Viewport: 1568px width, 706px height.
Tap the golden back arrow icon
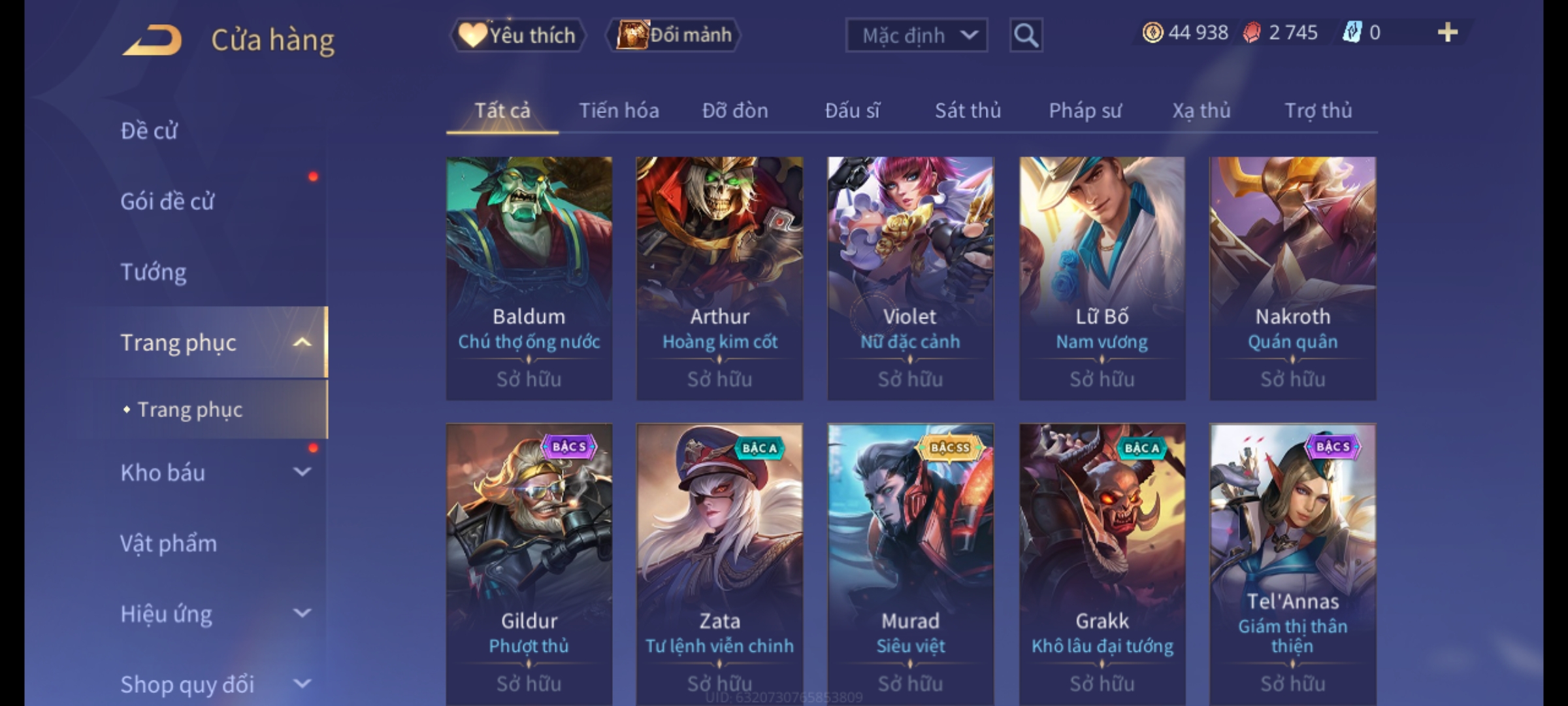pyautogui.click(x=152, y=41)
